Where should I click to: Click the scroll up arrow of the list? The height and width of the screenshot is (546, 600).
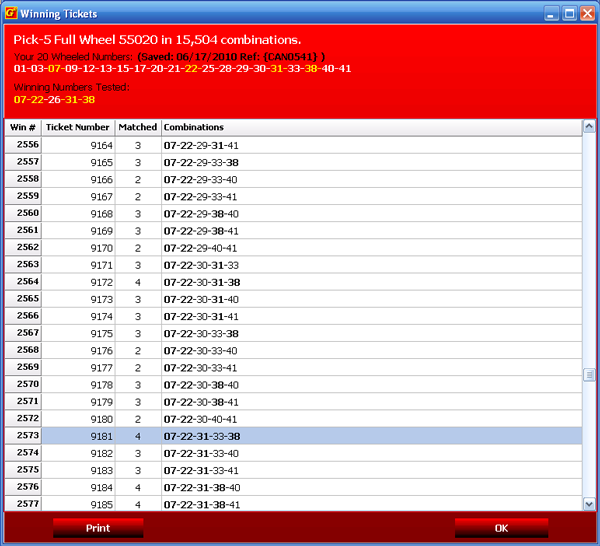[589, 126]
